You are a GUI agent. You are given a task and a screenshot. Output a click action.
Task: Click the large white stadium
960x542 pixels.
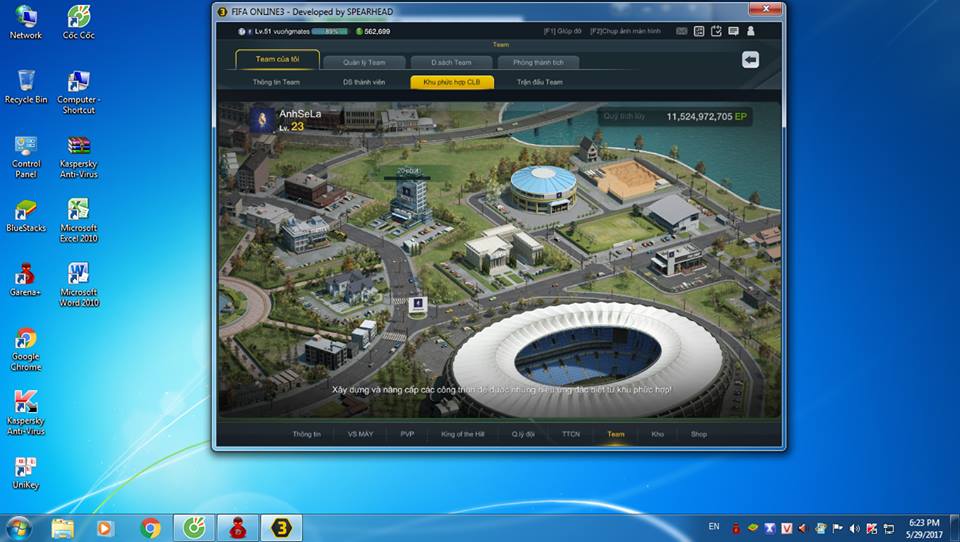pos(588,358)
